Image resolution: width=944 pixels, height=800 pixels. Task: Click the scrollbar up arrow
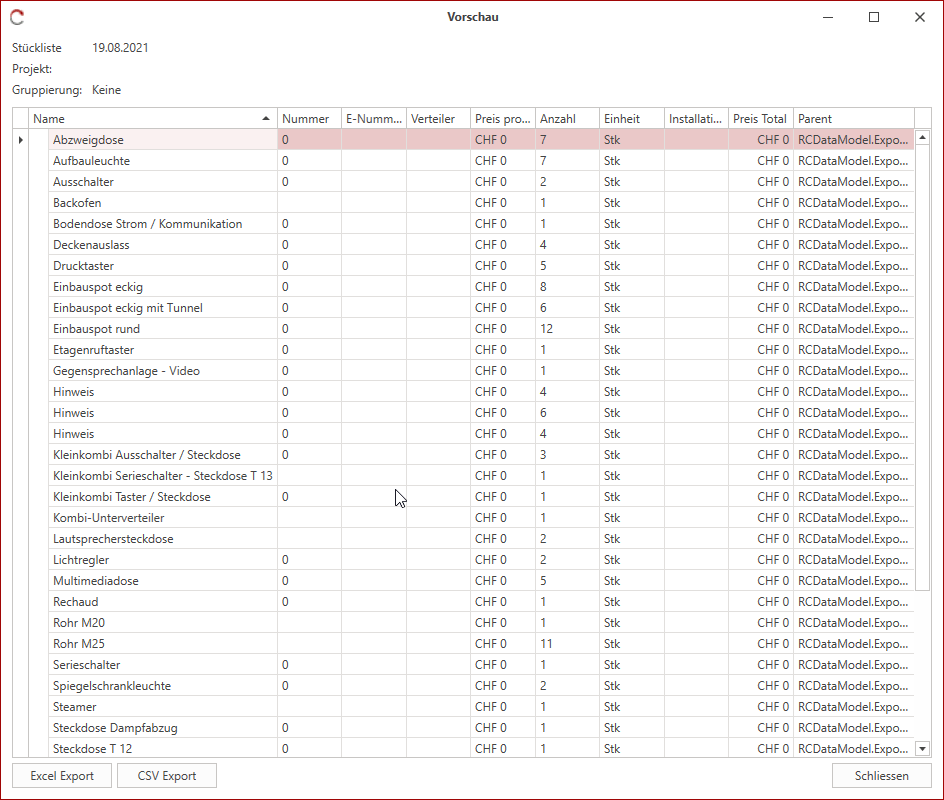point(922,138)
